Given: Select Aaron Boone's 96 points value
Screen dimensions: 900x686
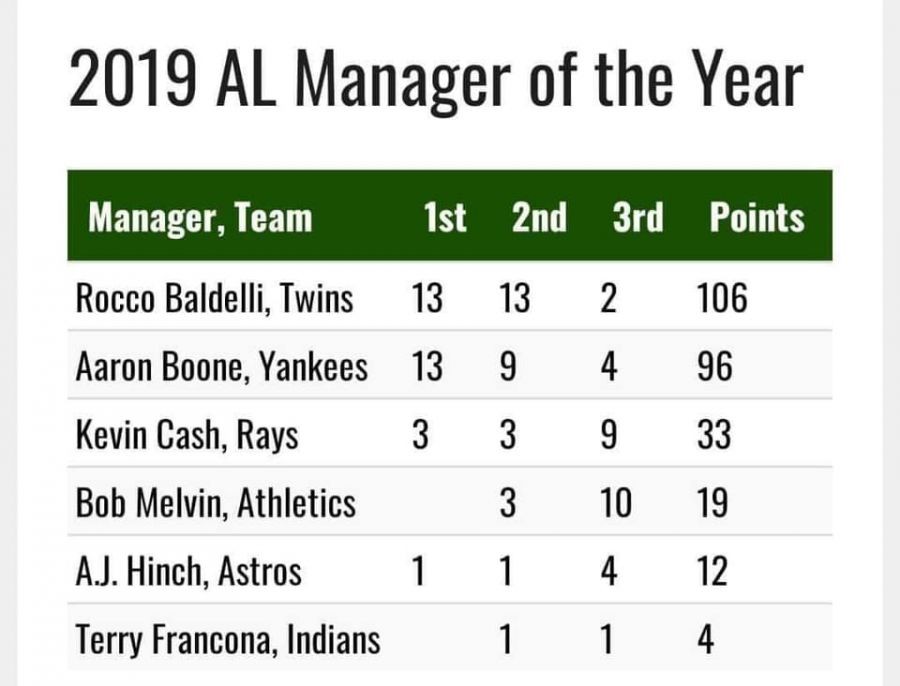Looking at the screenshot, I should click(x=714, y=368).
